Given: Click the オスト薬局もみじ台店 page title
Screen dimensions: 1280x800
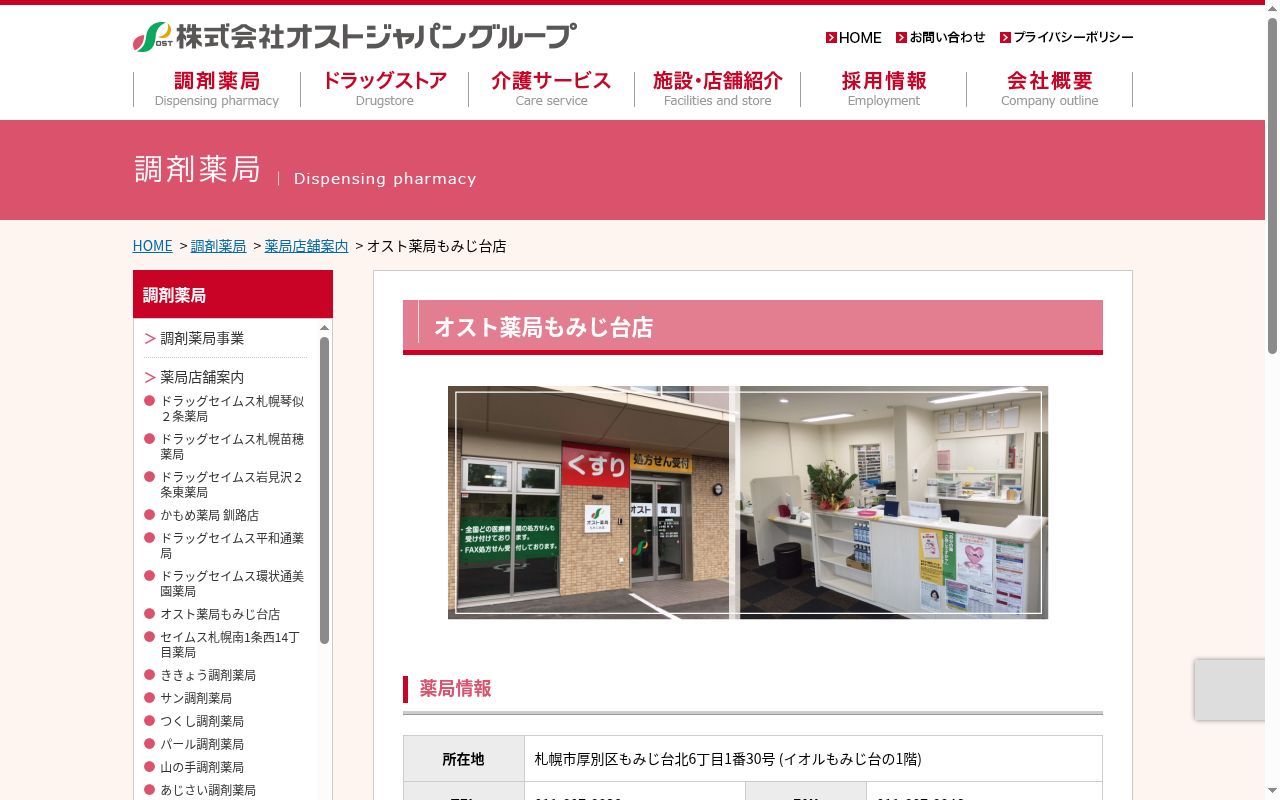Looking at the screenshot, I should tap(543, 327).
